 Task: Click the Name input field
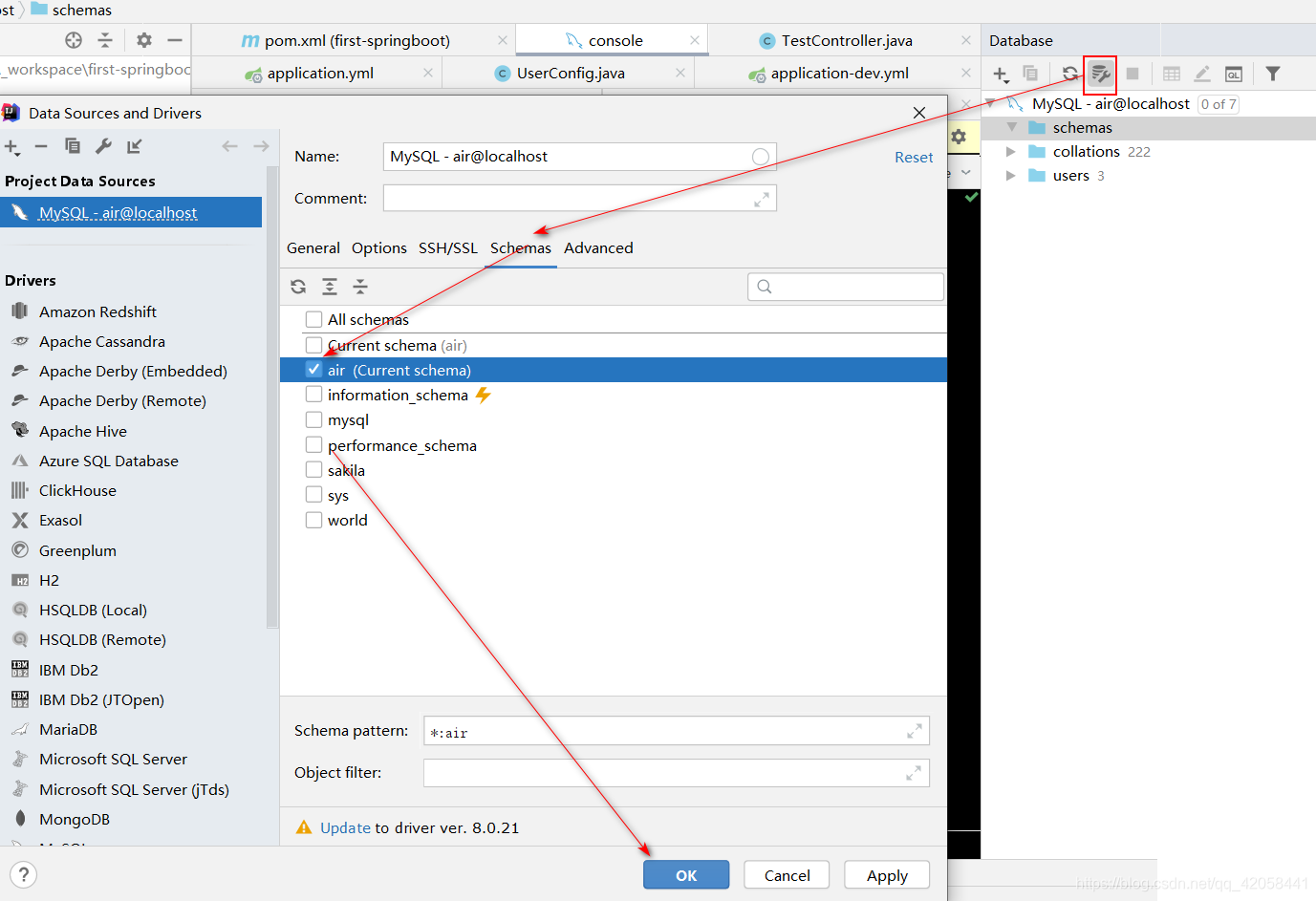click(579, 157)
